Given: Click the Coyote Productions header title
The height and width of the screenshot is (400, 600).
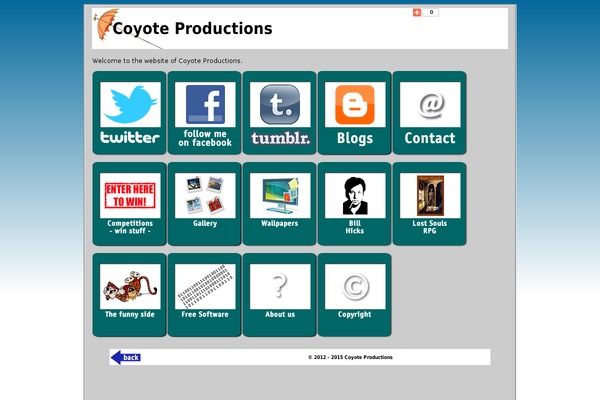Looking at the screenshot, I should [192, 29].
